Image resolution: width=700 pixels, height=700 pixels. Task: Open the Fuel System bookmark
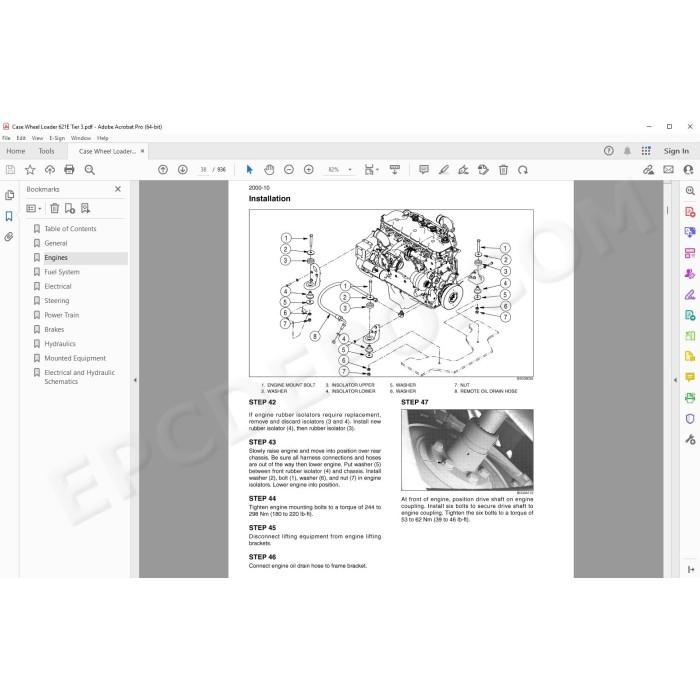[x=62, y=272]
